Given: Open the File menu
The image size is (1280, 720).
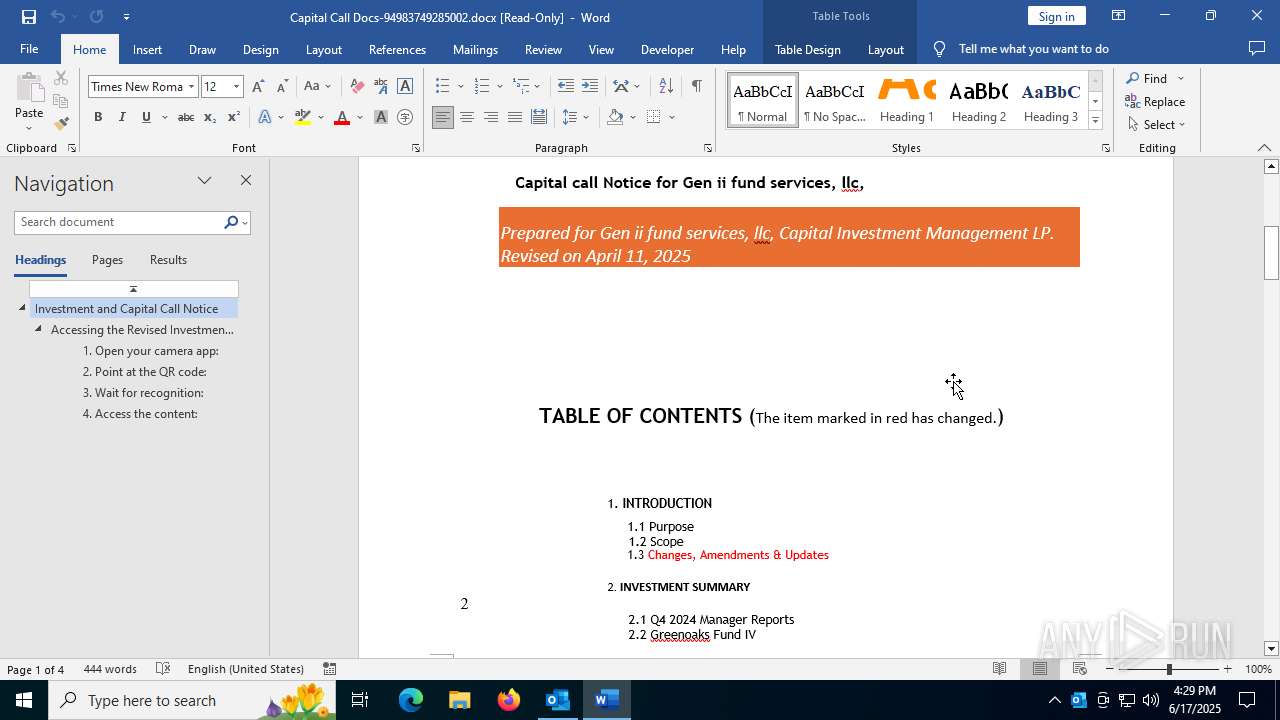Looking at the screenshot, I should [29, 49].
